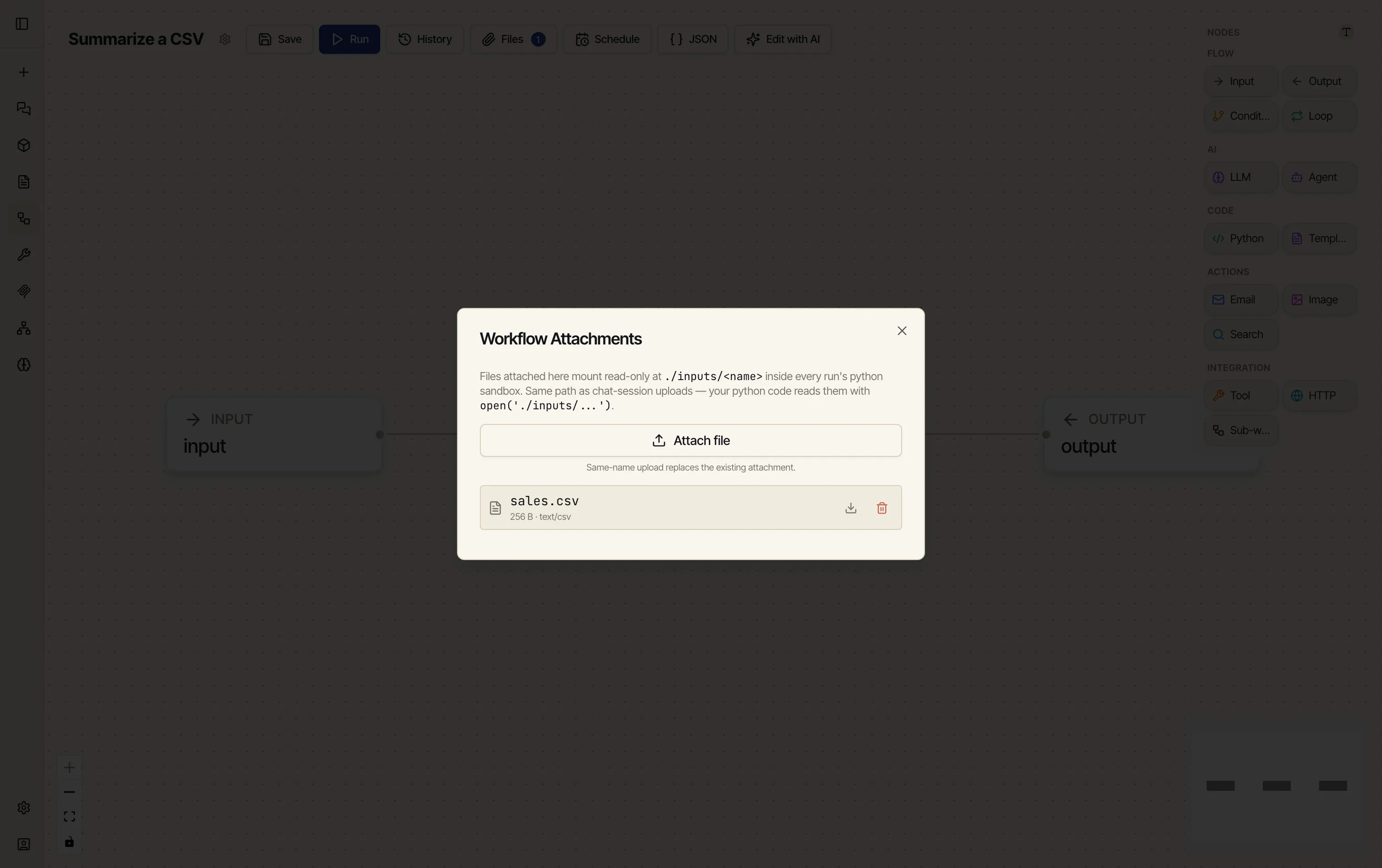Image resolution: width=1382 pixels, height=868 pixels.
Task: Open the History panel
Action: tap(425, 39)
